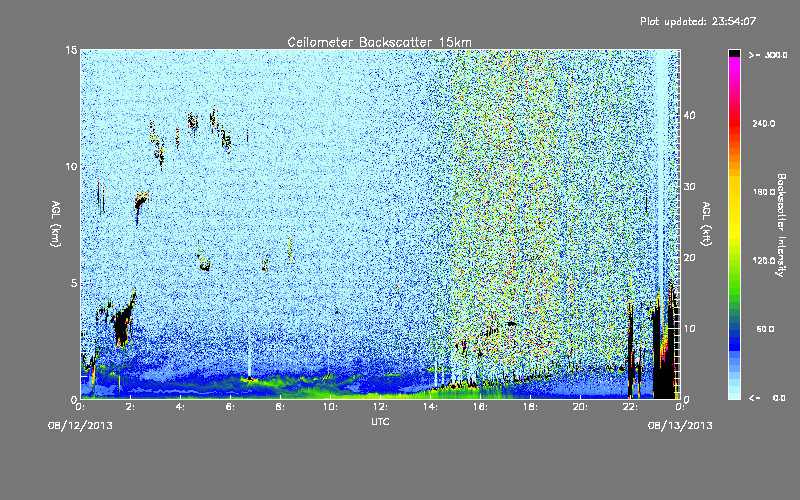Click the "Backscatter Intensity" colorbar label

point(781,225)
